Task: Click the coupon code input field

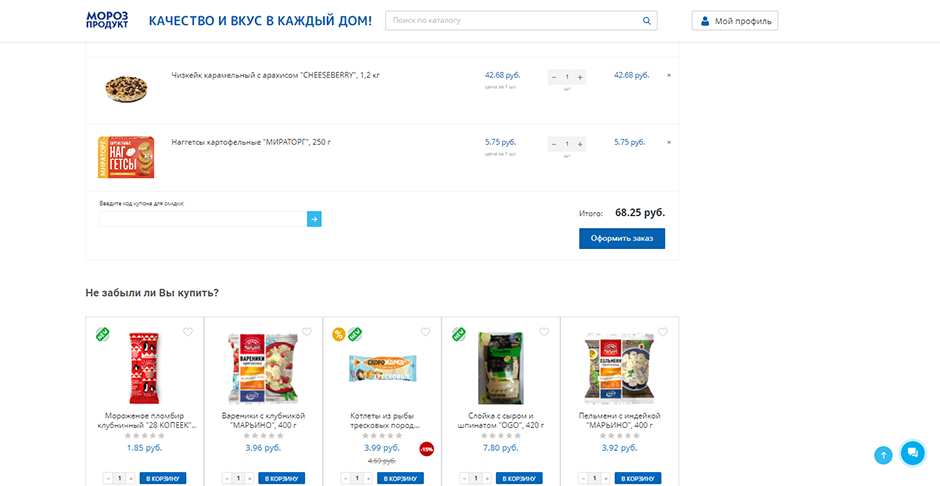Action: tap(203, 219)
